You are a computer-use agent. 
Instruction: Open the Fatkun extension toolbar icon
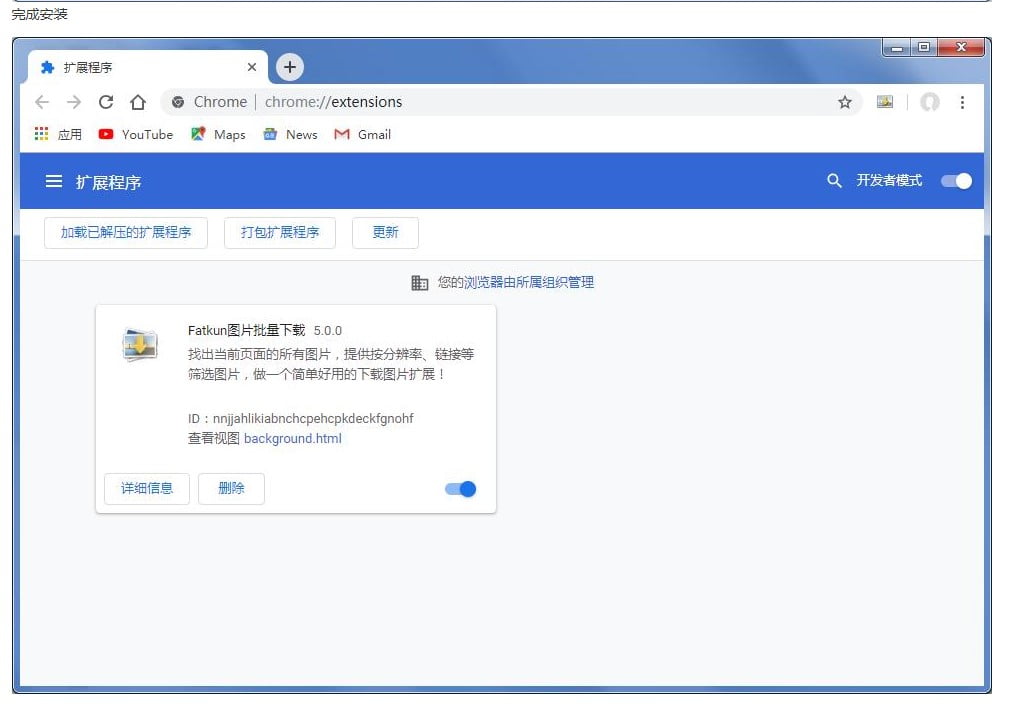[x=885, y=102]
